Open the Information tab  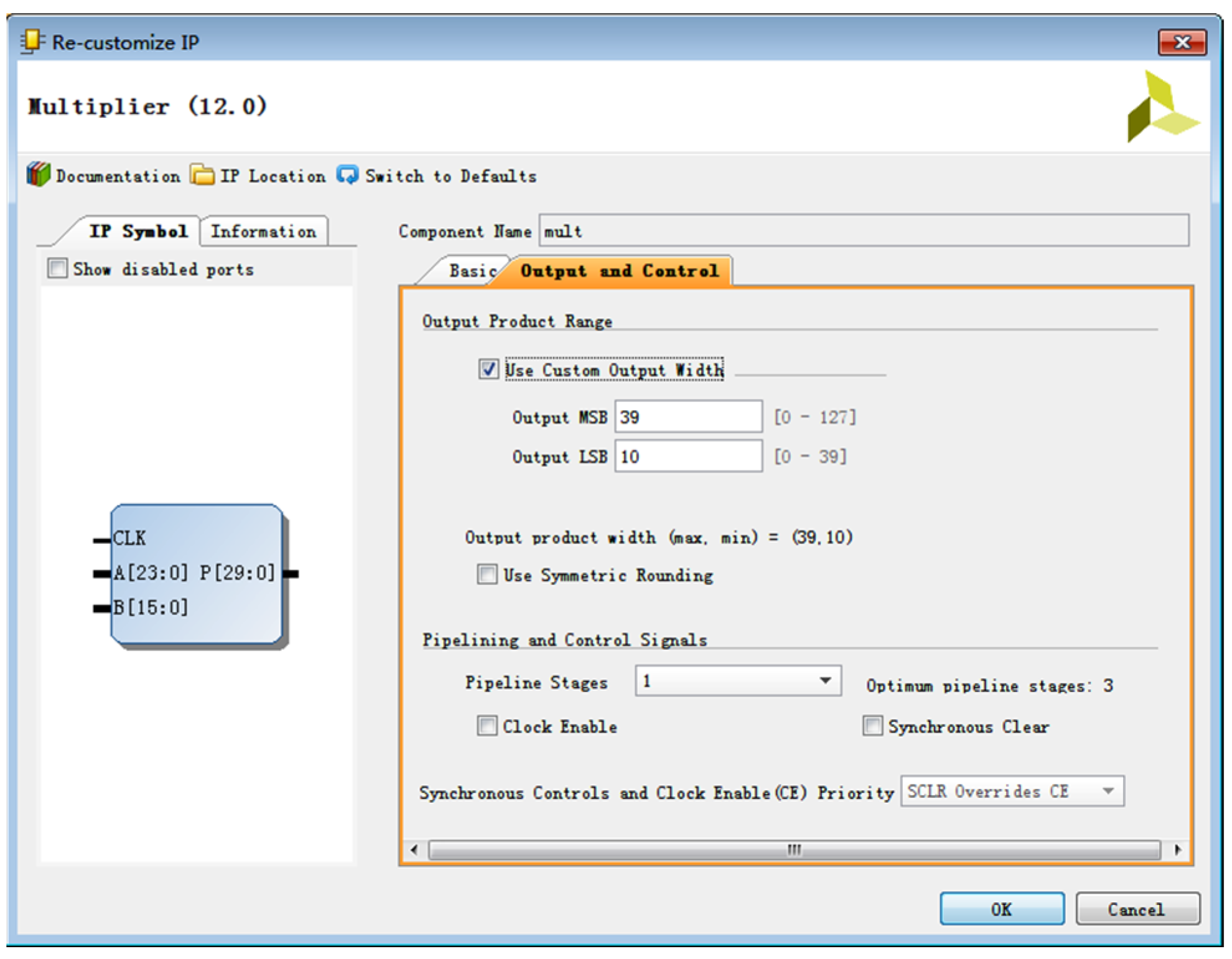point(263,232)
